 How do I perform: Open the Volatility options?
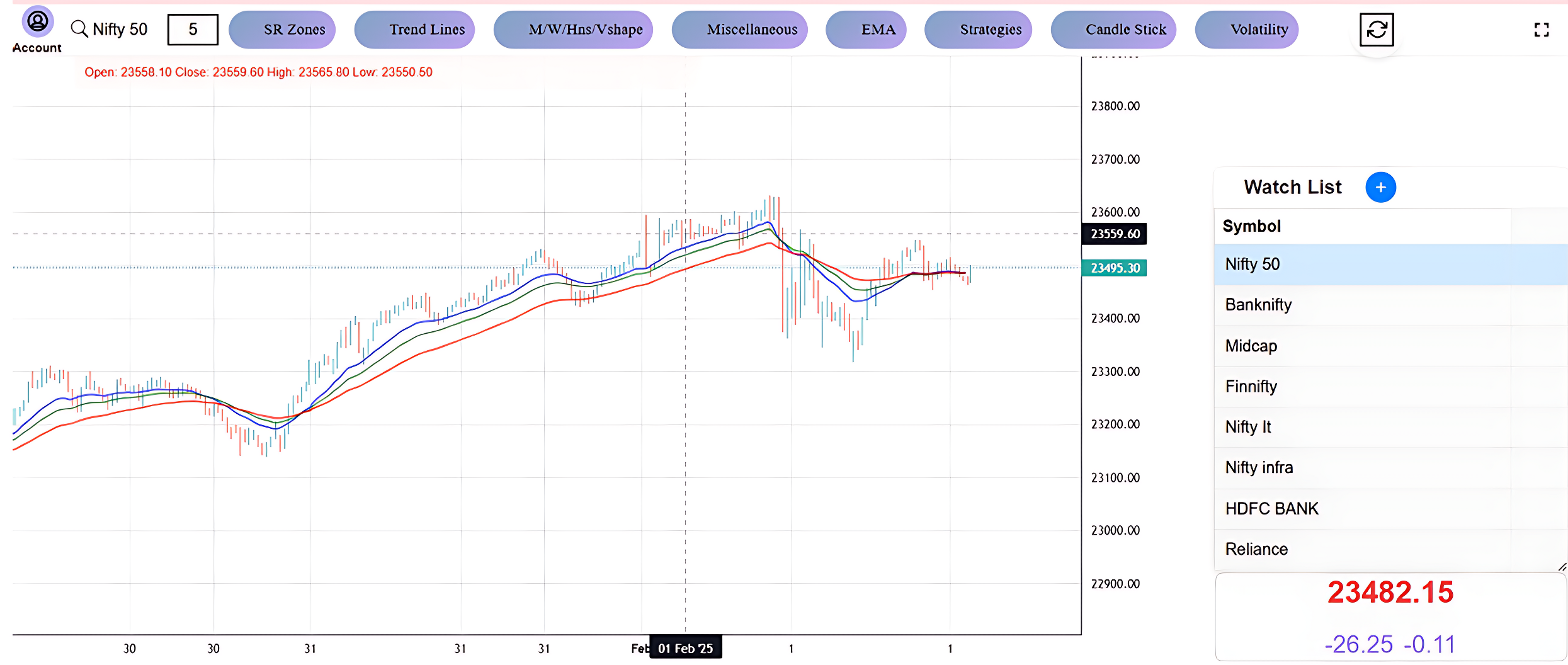[1247, 30]
